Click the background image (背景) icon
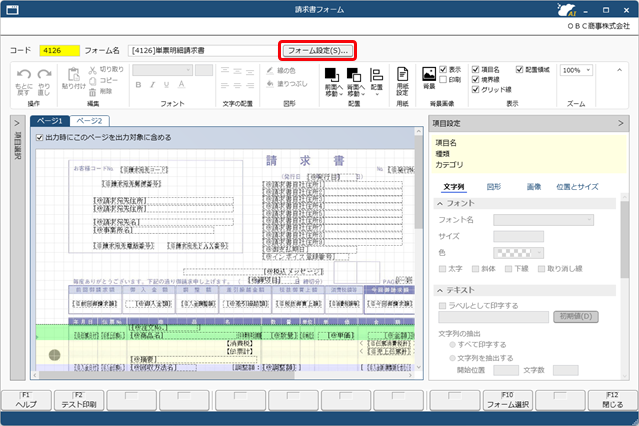The height and width of the screenshot is (426, 639). point(429,73)
